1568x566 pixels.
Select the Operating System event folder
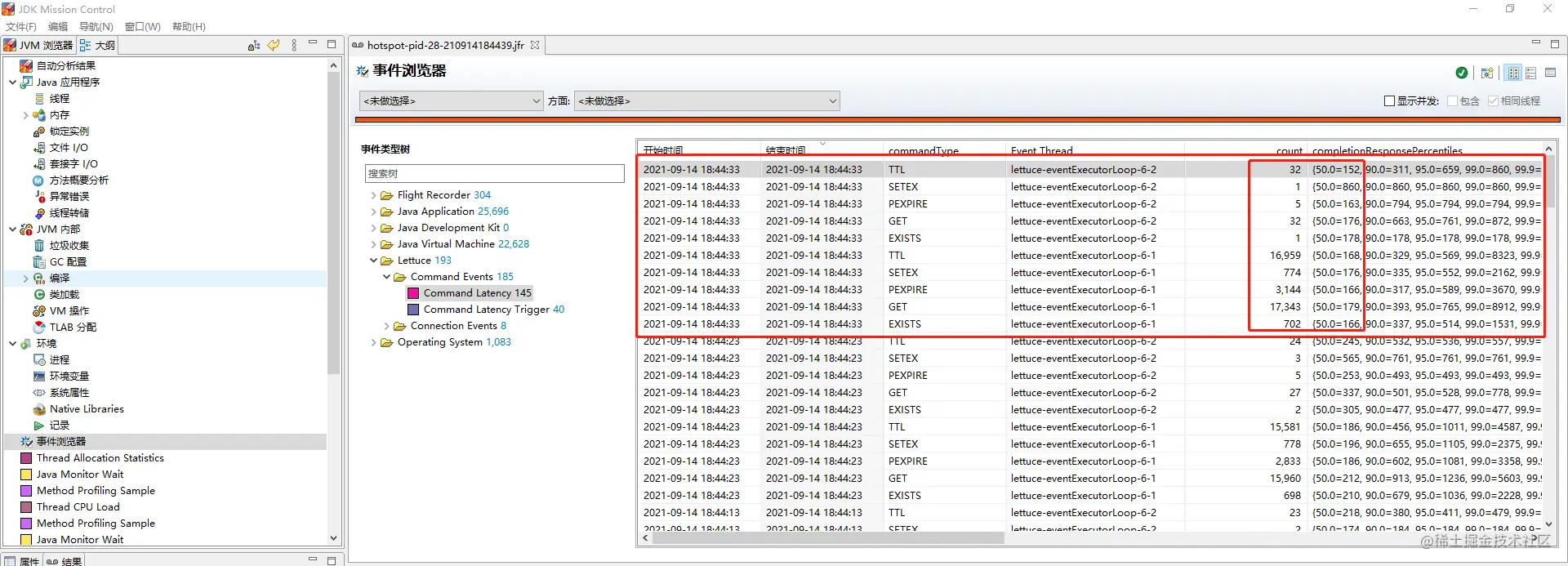[446, 342]
